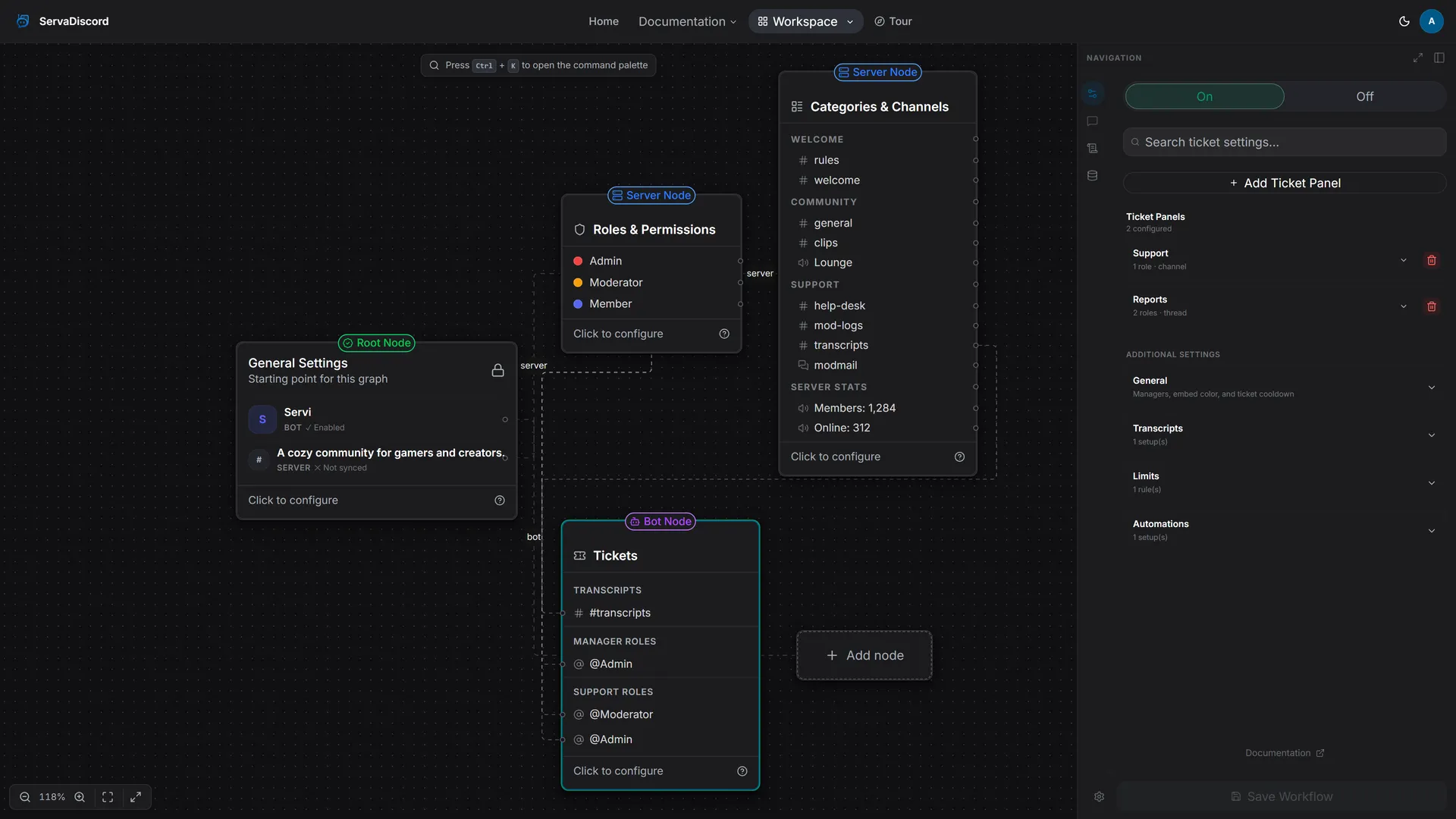Screen dimensions: 1456x819
Task: Open user avatar A menu
Action: pos(1432,21)
